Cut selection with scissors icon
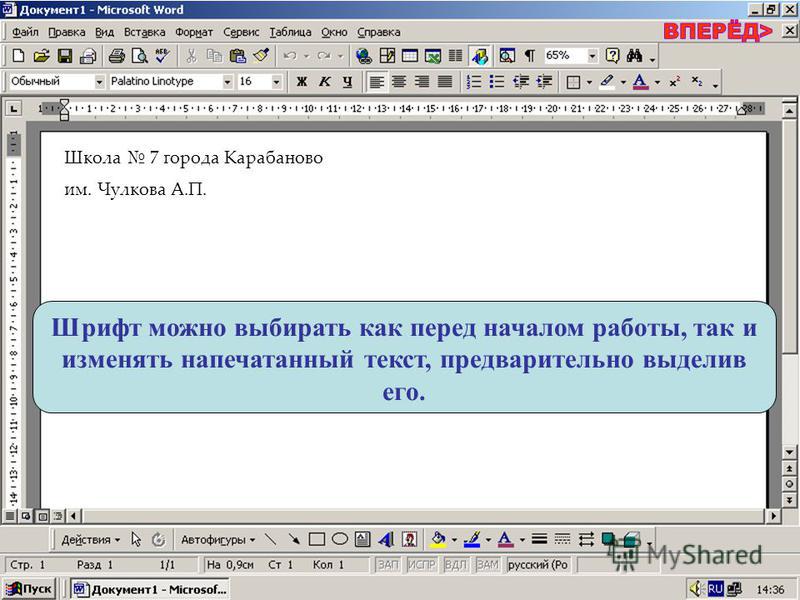This screenshot has width=800, height=600. 191,56
